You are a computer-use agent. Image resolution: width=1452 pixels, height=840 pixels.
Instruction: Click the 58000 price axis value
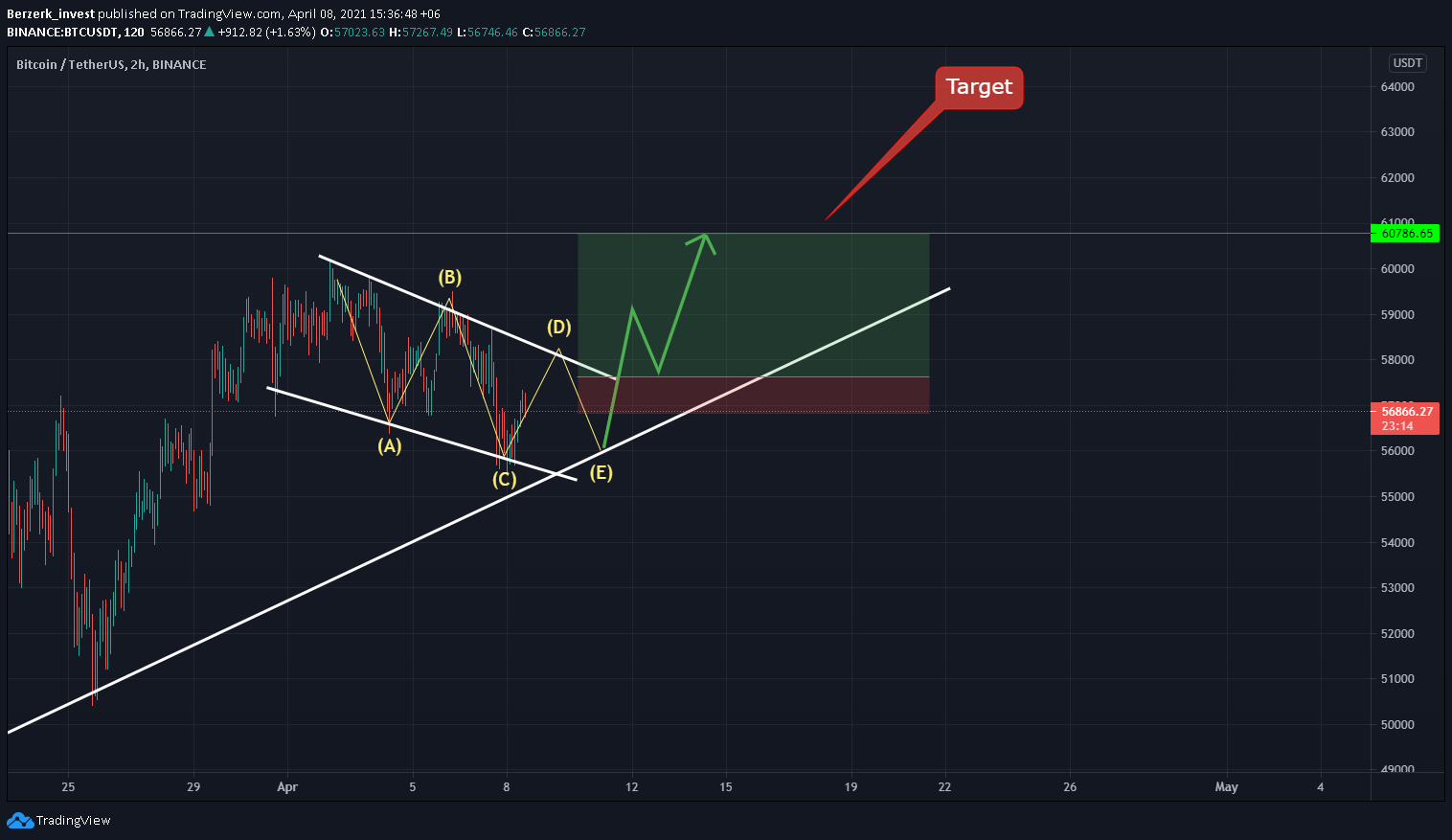coord(1397,360)
